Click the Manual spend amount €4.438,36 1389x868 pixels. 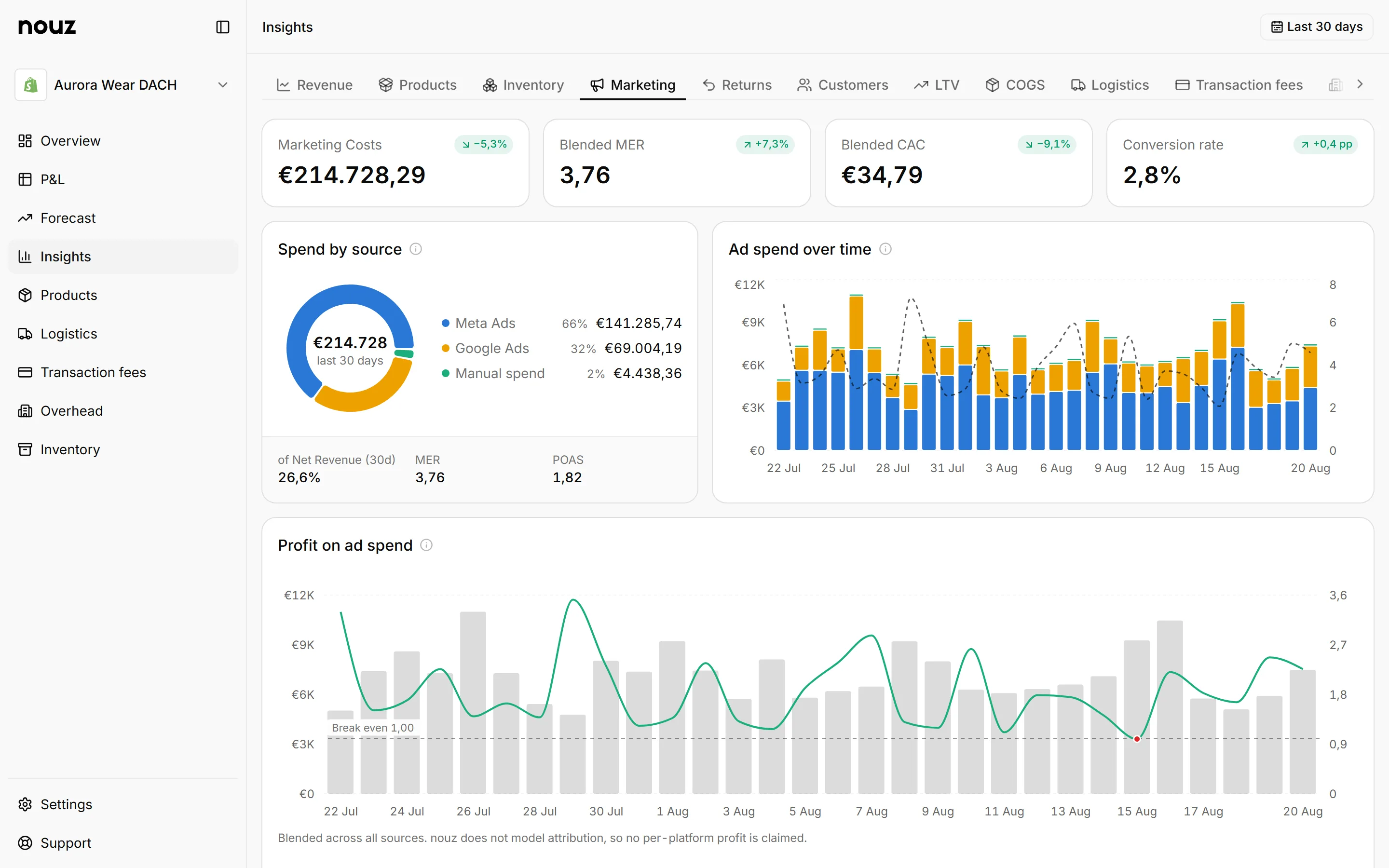pyautogui.click(x=647, y=373)
